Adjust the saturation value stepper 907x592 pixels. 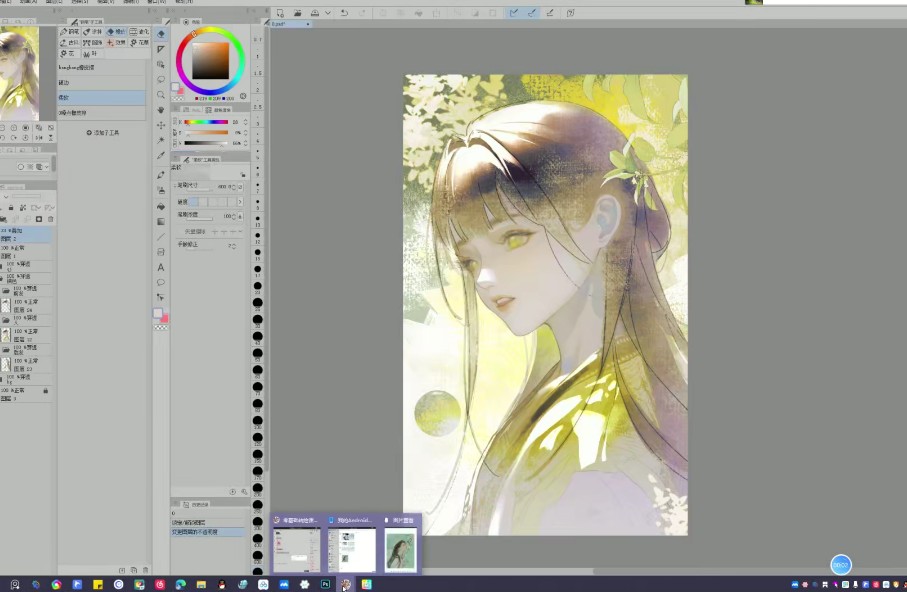click(245, 133)
